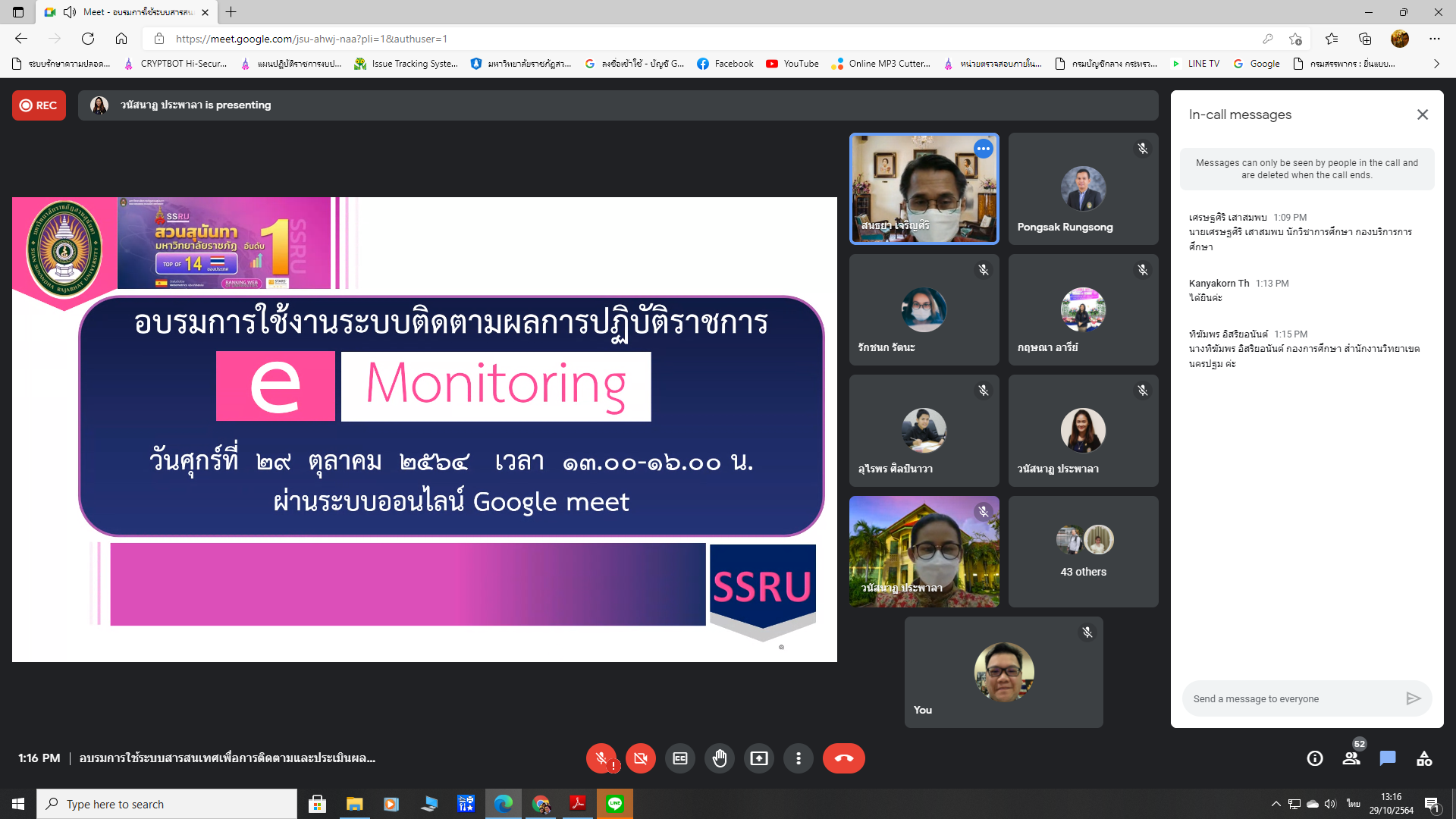
Task: Toggle the camera off button
Action: [x=641, y=758]
